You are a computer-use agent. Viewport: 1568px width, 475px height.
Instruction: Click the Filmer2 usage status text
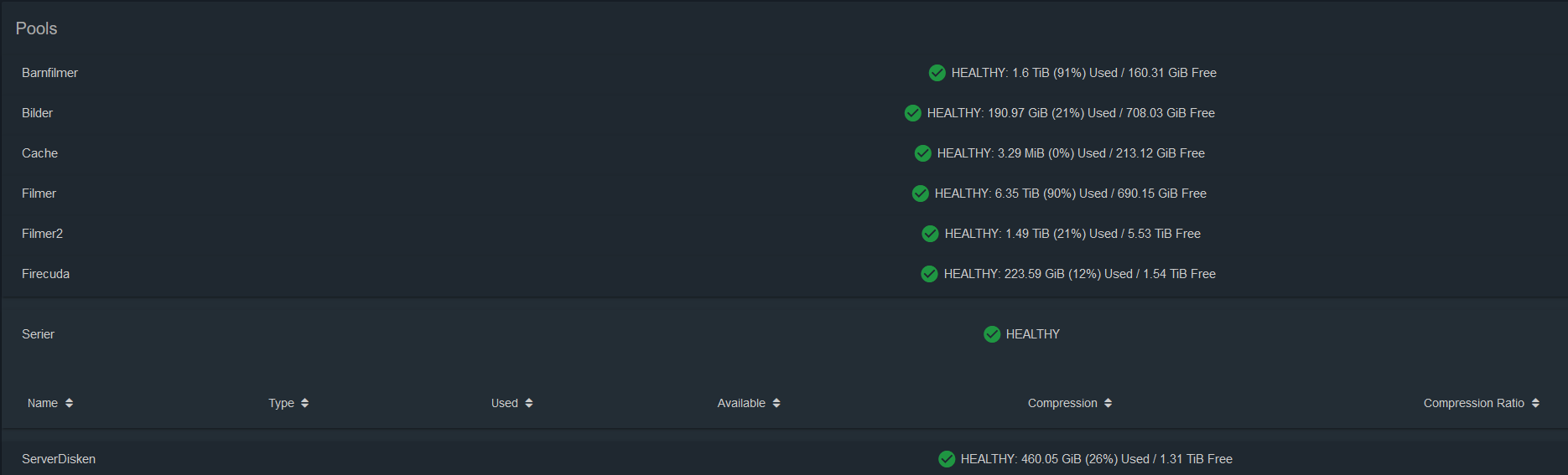tap(1072, 234)
